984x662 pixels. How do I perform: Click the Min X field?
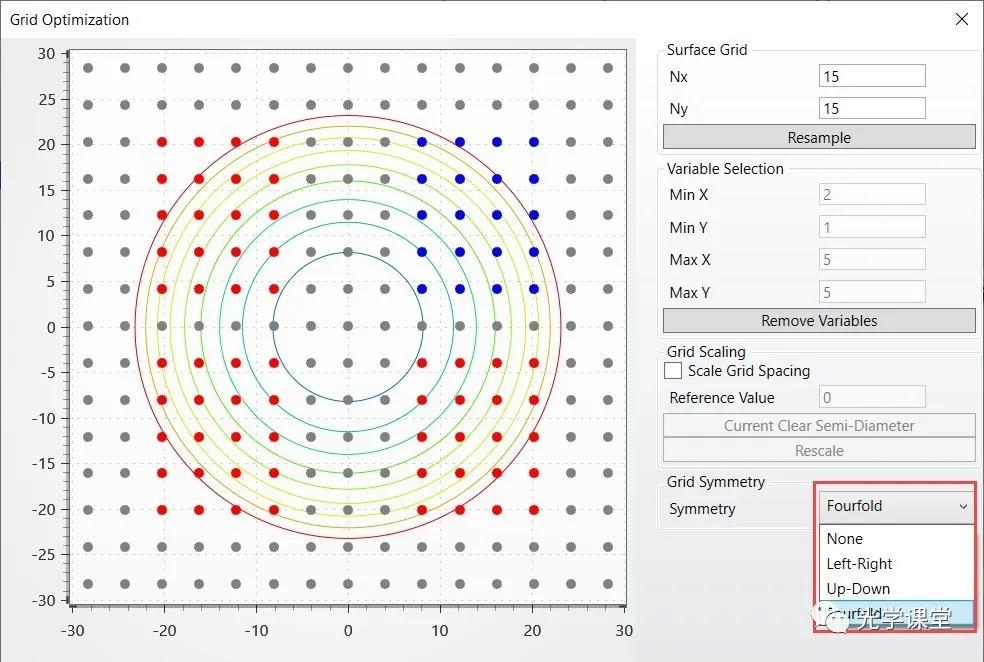(x=871, y=195)
